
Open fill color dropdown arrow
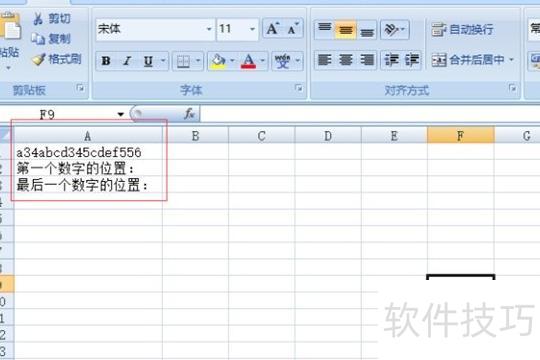pos(232,61)
